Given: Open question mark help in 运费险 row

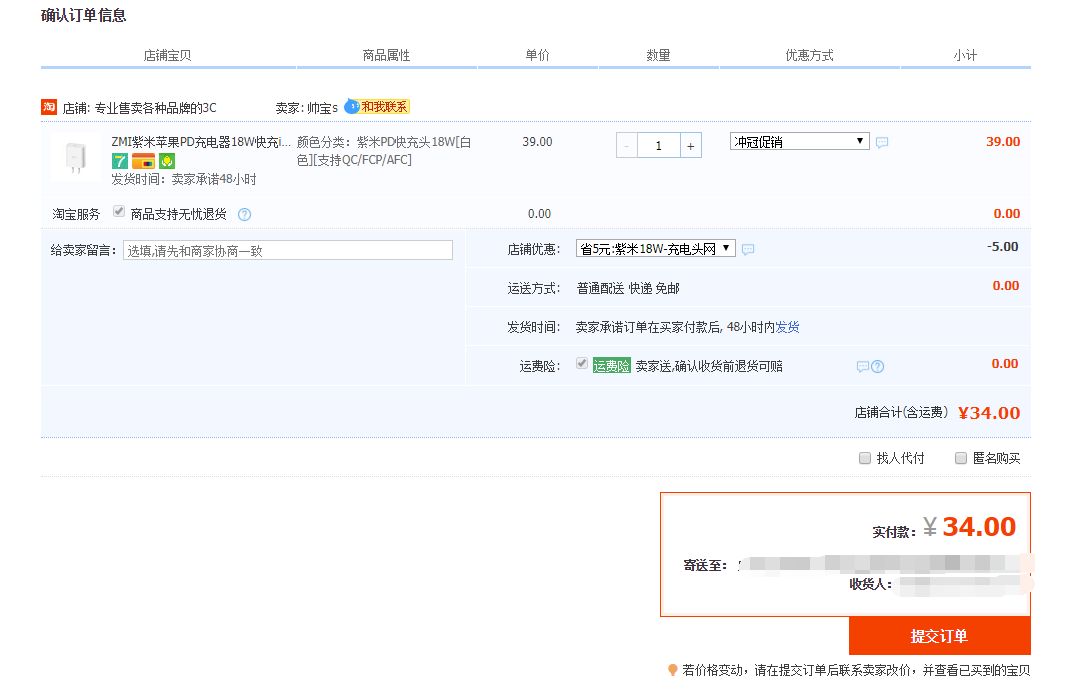Looking at the screenshot, I should coord(877,366).
